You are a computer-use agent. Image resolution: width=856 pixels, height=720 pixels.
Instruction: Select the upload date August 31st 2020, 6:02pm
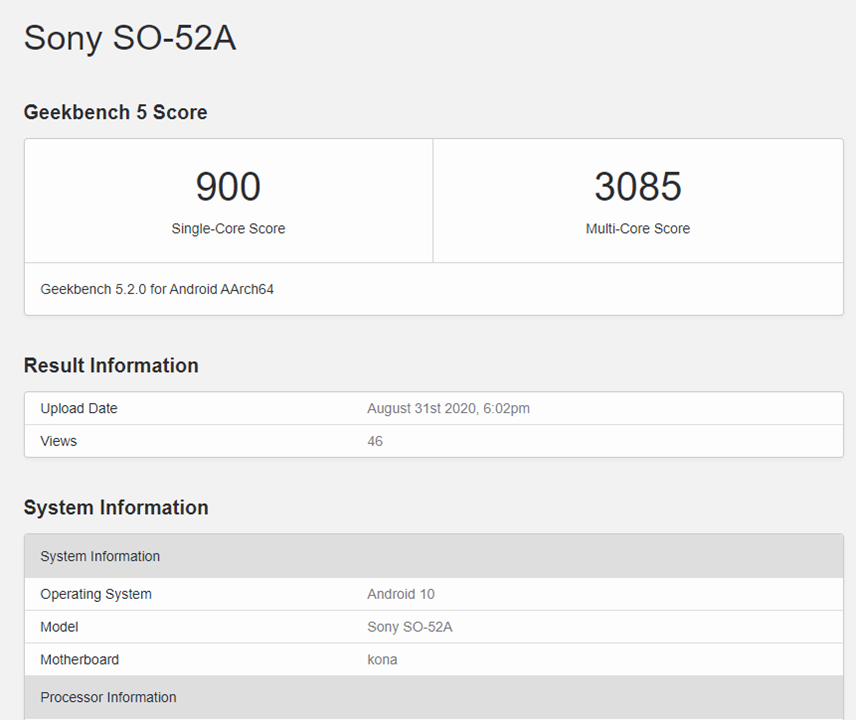(x=448, y=408)
